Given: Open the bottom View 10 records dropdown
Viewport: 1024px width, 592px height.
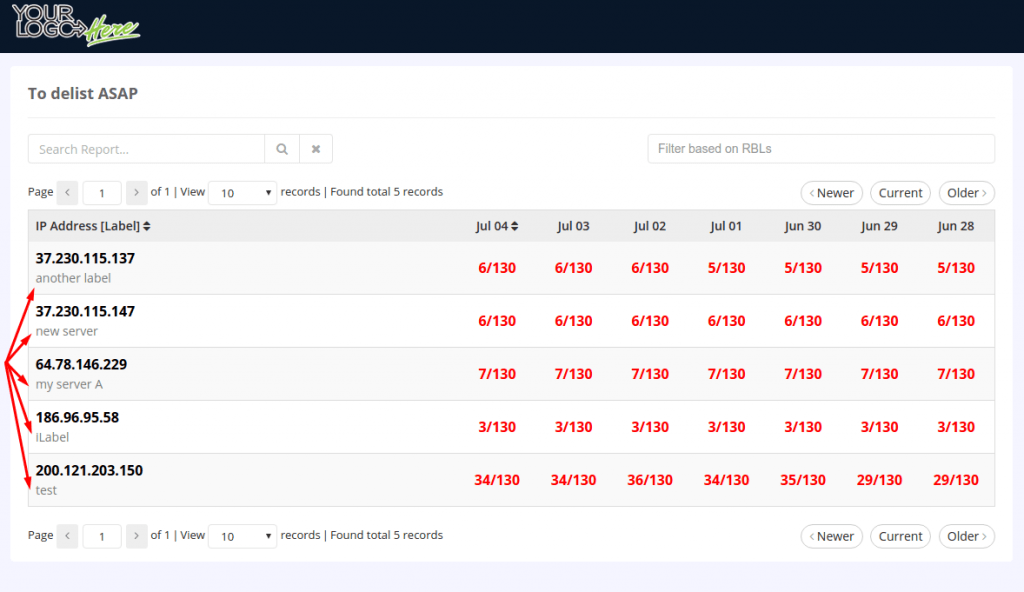Looking at the screenshot, I should (x=242, y=536).
